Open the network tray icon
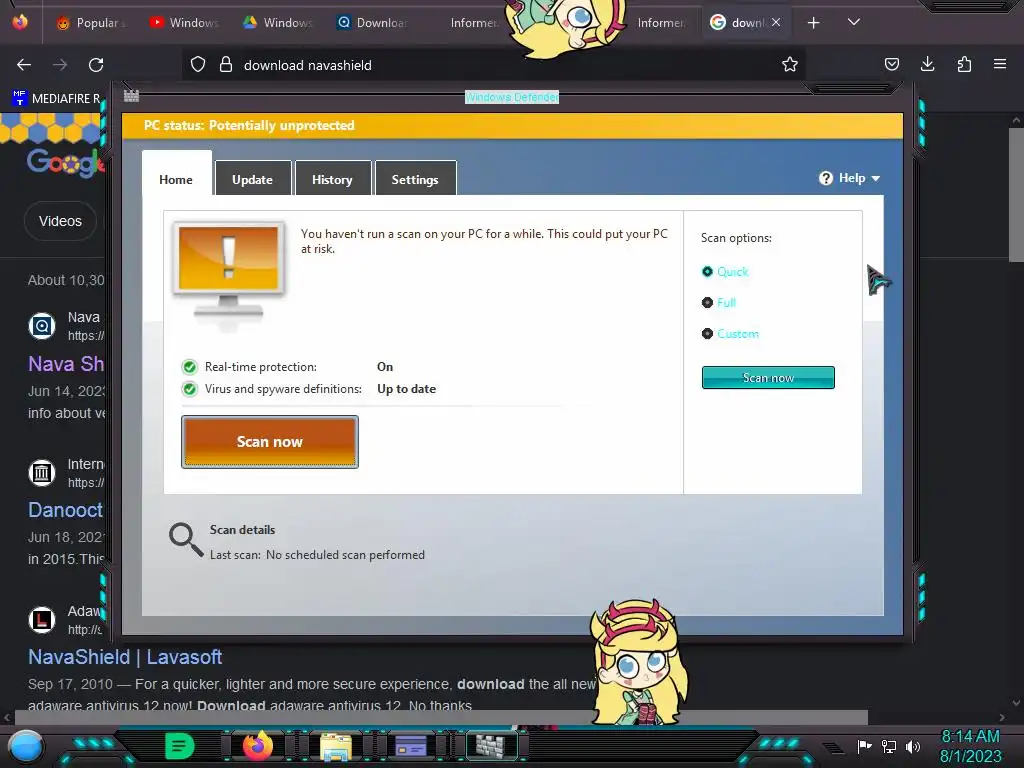 click(889, 746)
